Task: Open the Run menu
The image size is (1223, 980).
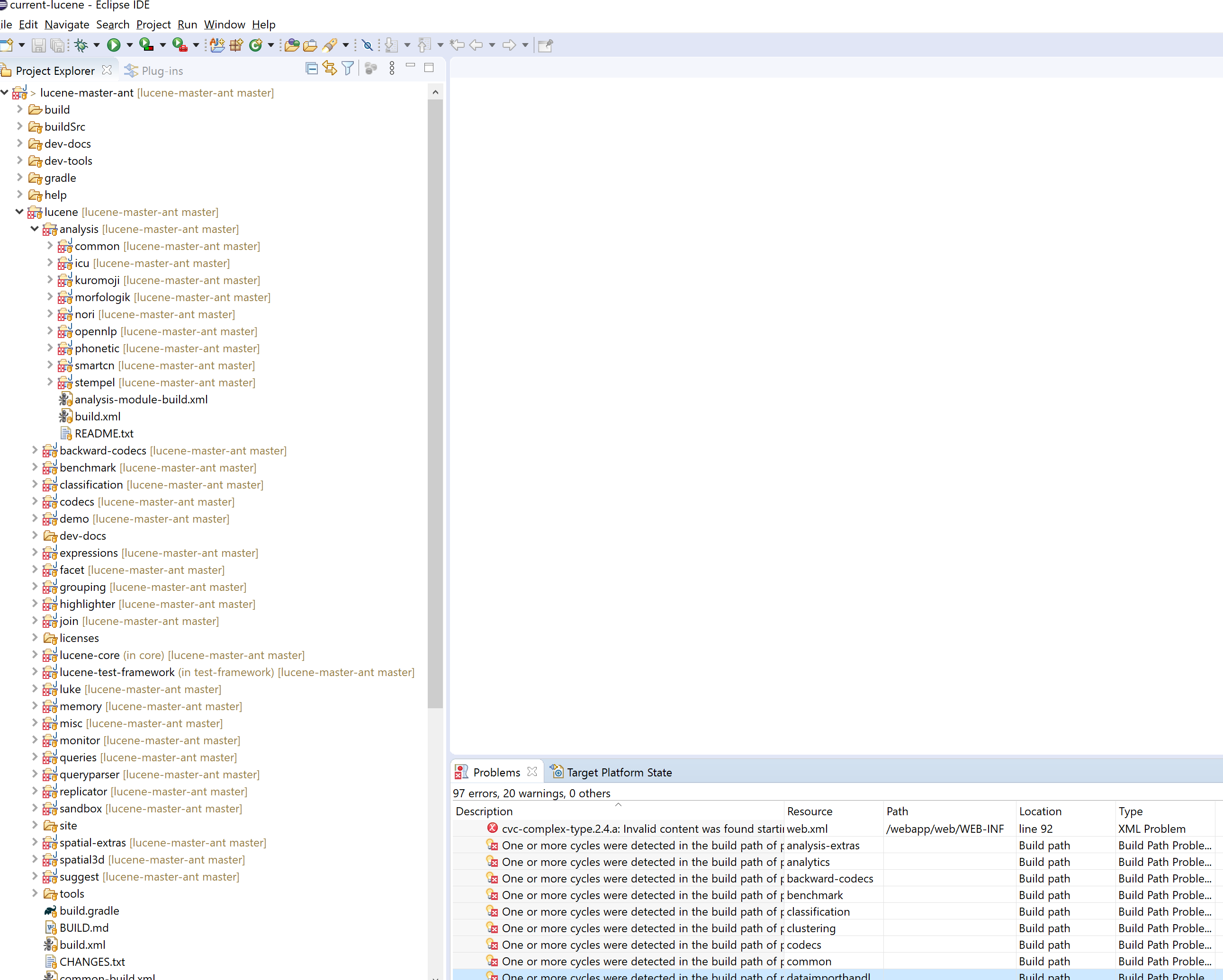Action: pos(187,25)
